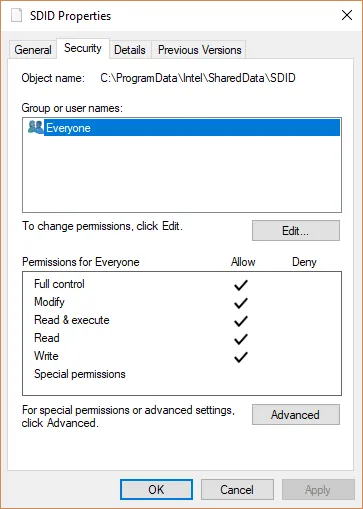Click the Special permissions row
The height and width of the screenshot is (509, 363).
tap(182, 374)
